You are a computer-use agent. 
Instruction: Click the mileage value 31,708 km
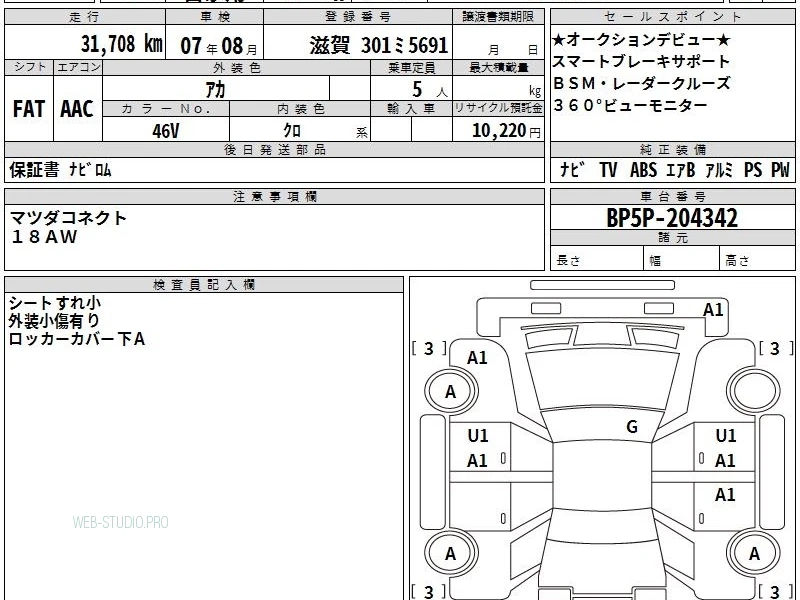pyautogui.click(x=121, y=44)
